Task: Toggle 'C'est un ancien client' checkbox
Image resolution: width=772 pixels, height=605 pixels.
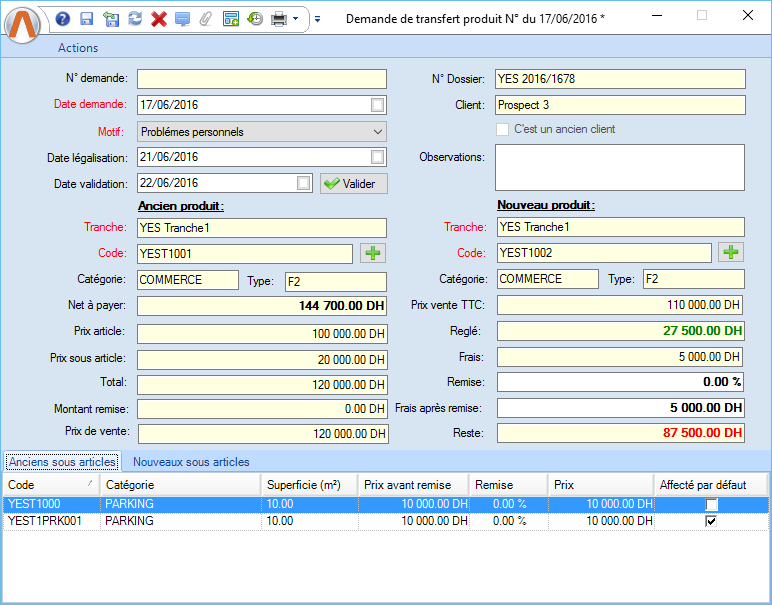Action: click(x=503, y=129)
